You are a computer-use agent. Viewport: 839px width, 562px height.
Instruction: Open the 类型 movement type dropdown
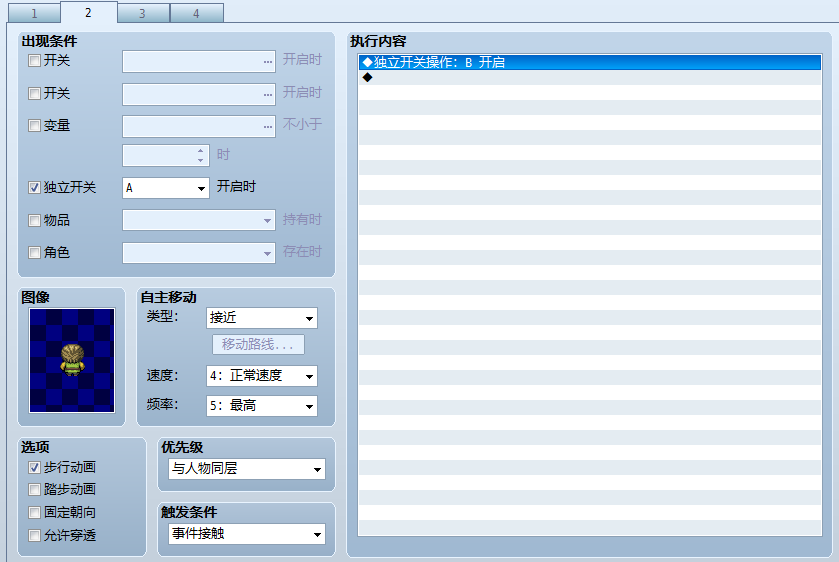pyautogui.click(x=262, y=318)
